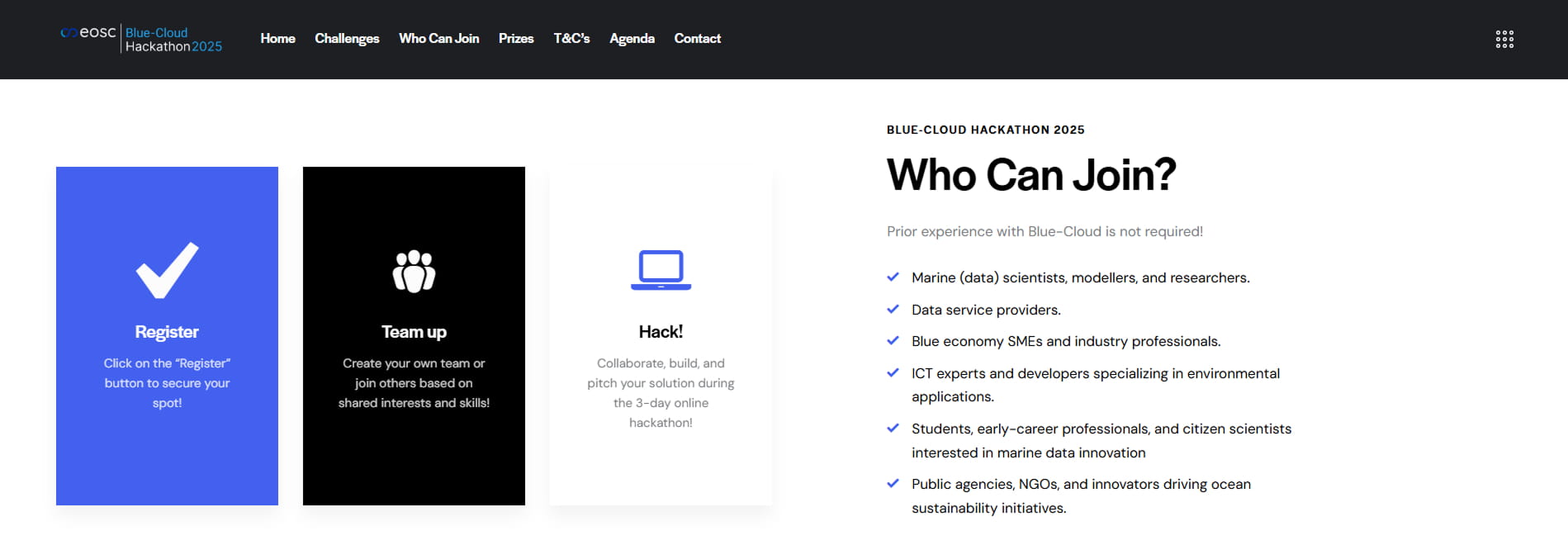Viewport: 1568px width, 545px height.
Task: Click the Team up card heading
Action: pyautogui.click(x=414, y=332)
